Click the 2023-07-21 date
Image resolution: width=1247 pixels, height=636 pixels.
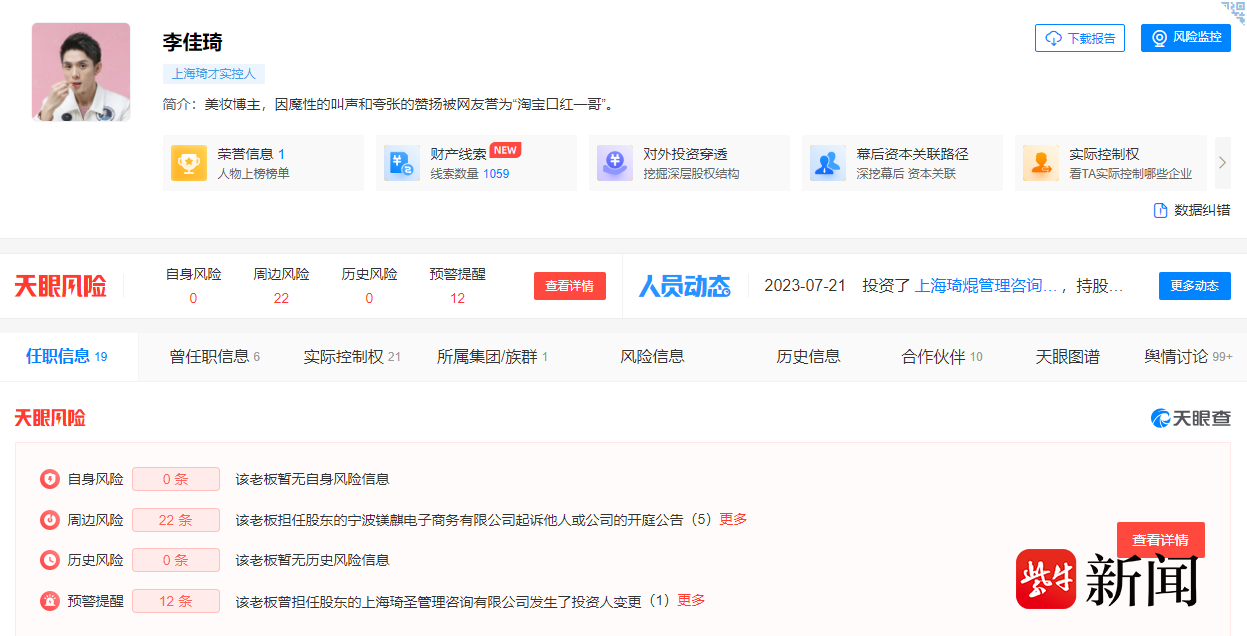pos(805,286)
